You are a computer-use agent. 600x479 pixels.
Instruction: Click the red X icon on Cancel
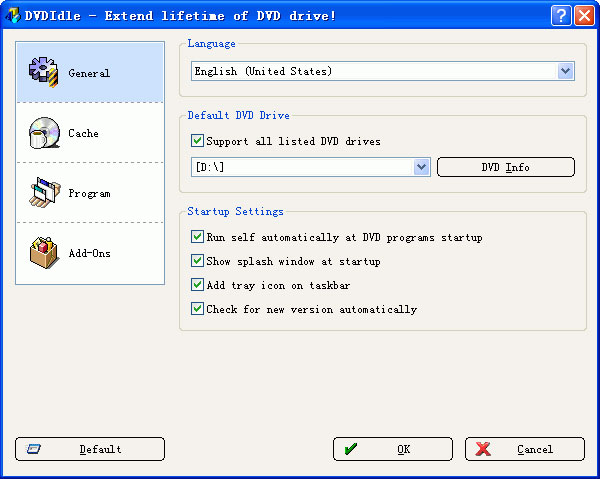[x=483, y=449]
